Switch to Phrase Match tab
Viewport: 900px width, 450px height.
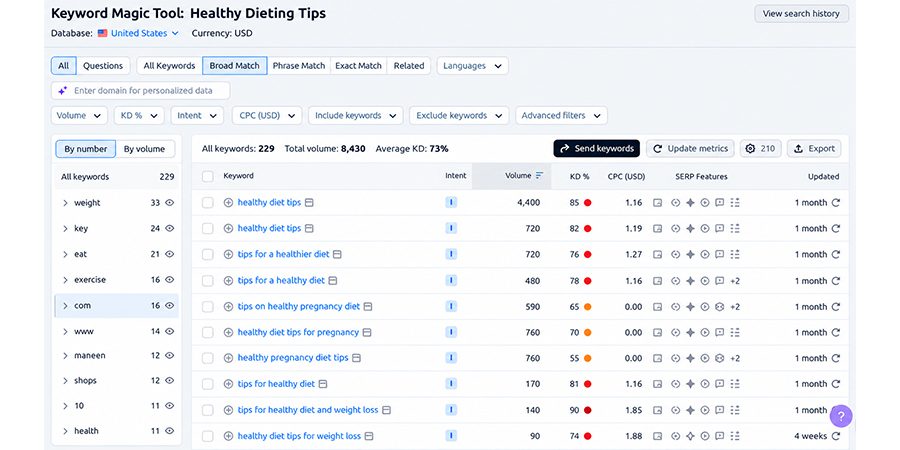tap(298, 65)
